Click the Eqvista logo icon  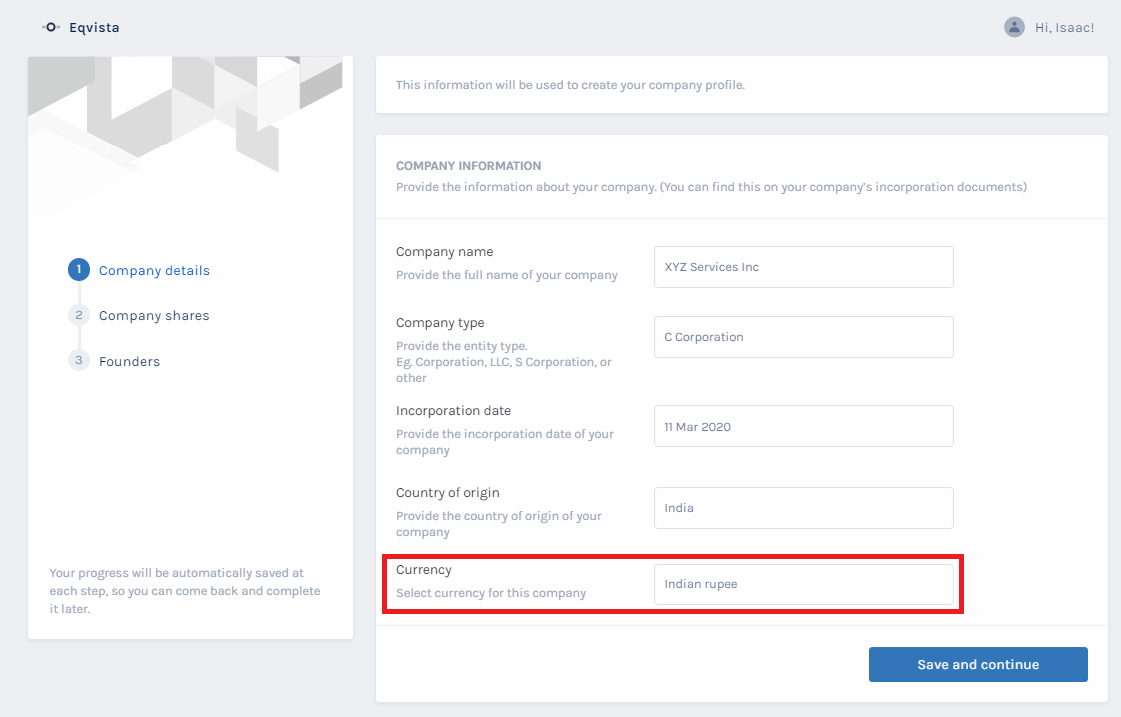pyautogui.click(x=51, y=27)
